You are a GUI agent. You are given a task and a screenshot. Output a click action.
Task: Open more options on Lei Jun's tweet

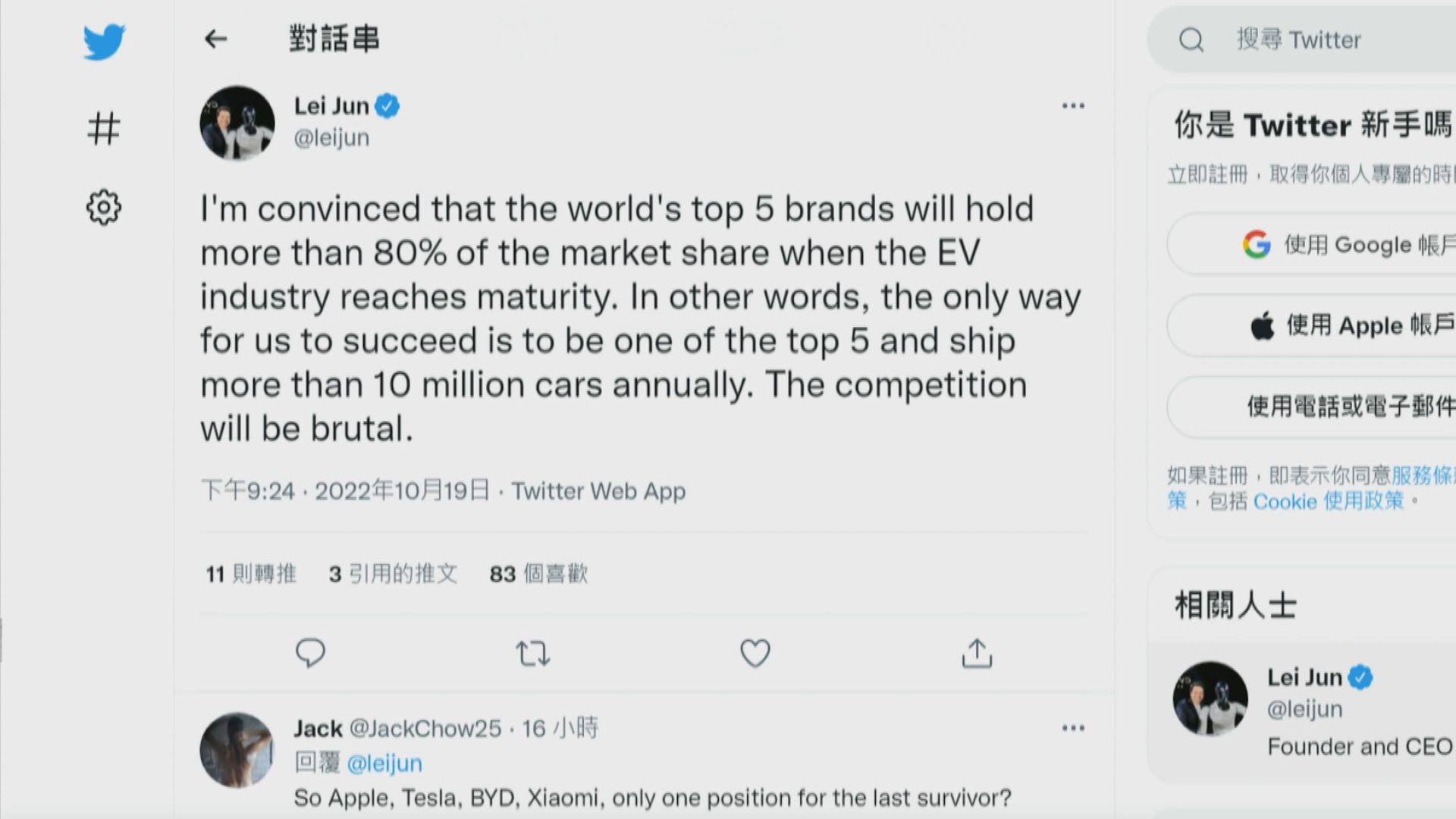click(x=1073, y=105)
